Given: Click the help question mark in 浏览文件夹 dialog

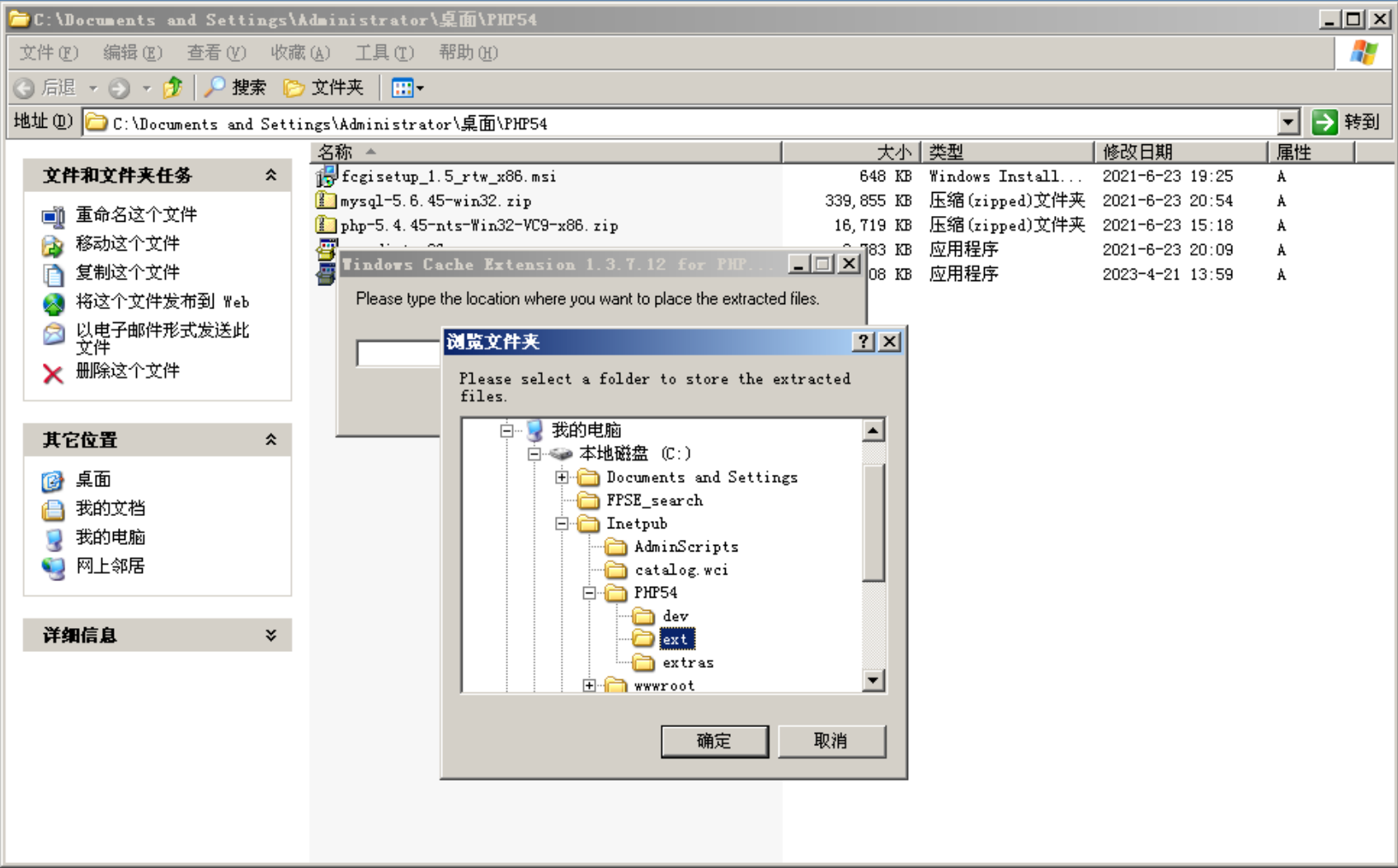Looking at the screenshot, I should pyautogui.click(x=863, y=341).
